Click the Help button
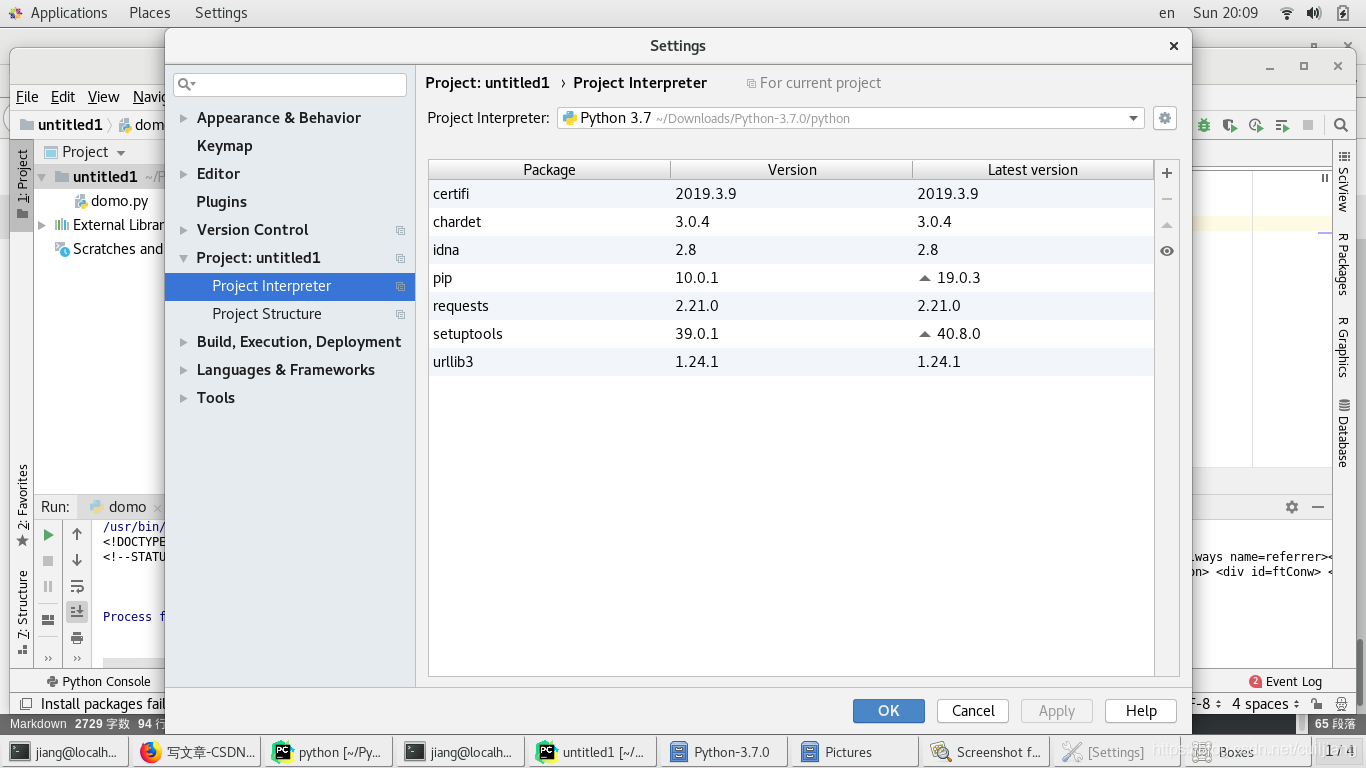 1141,711
